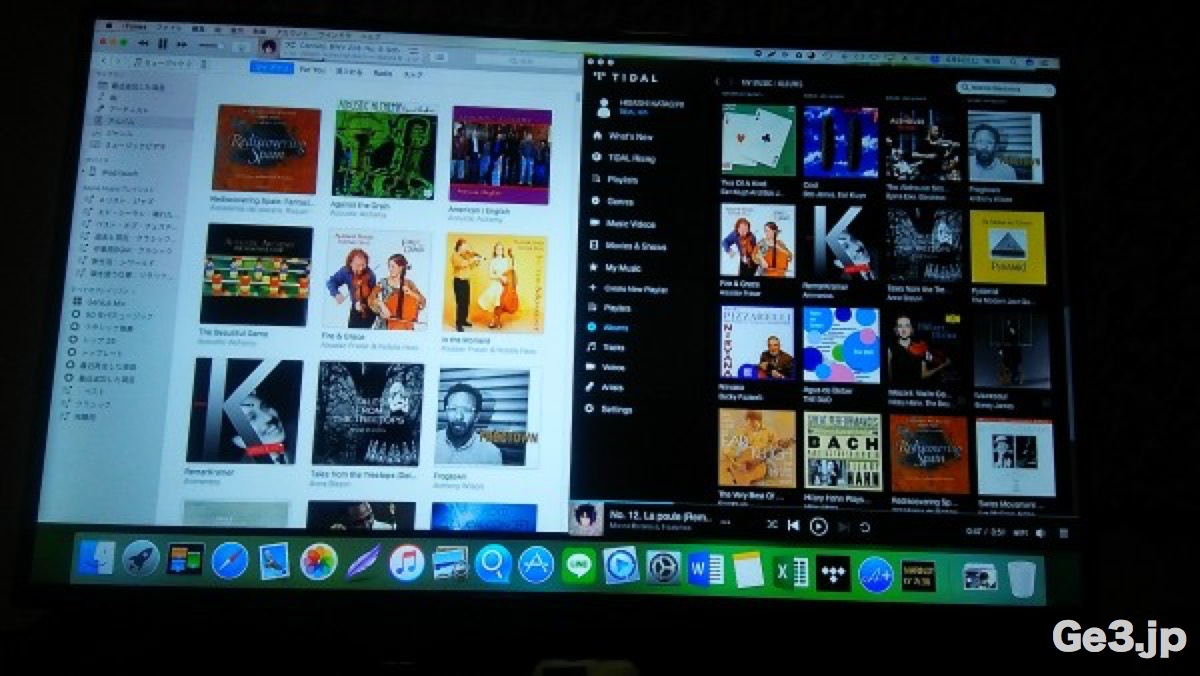The image size is (1200, 676).
Task: Open the Pyramid album in TIDAL
Action: tap(1007, 247)
